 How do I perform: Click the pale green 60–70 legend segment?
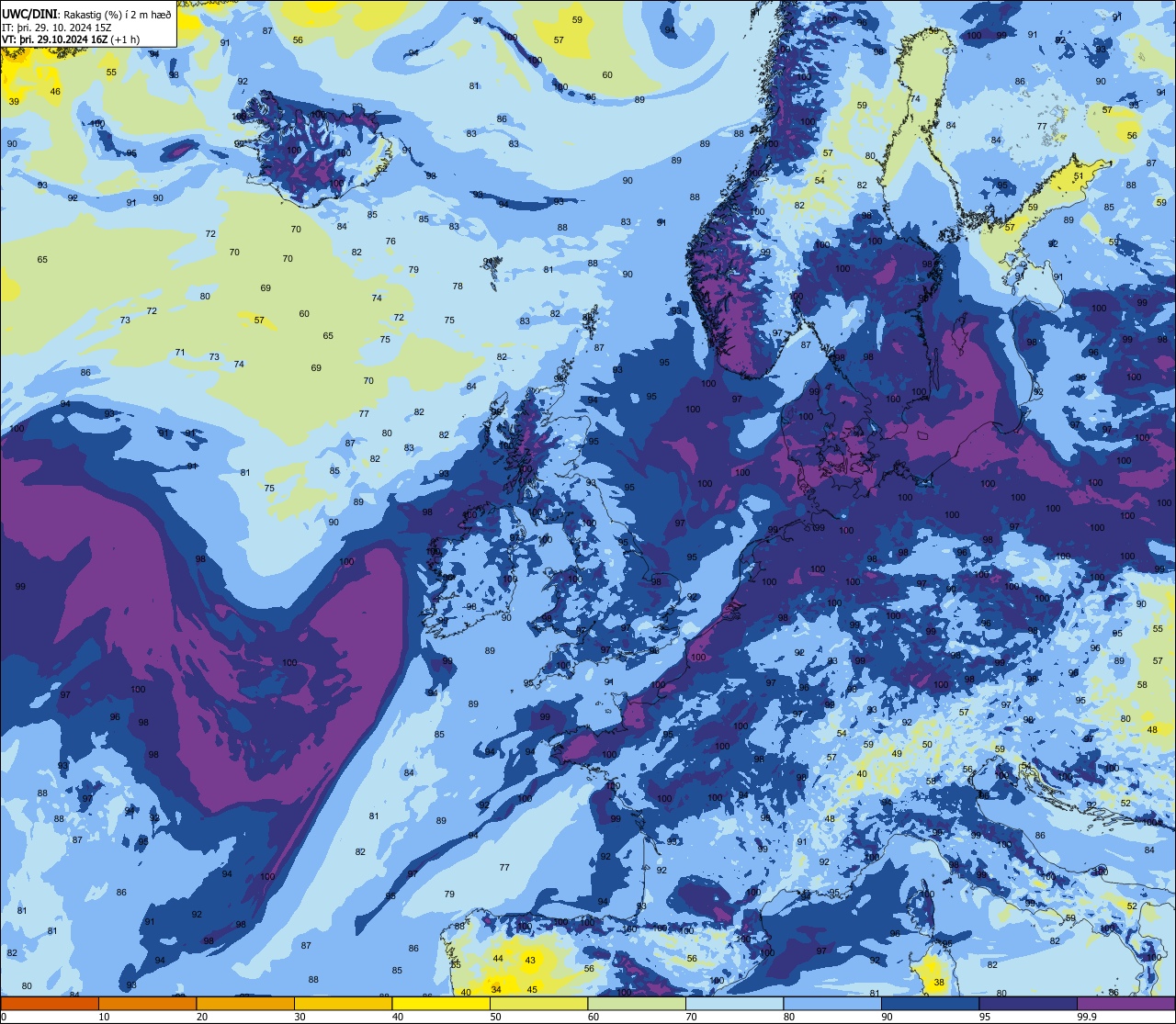tap(637, 1003)
